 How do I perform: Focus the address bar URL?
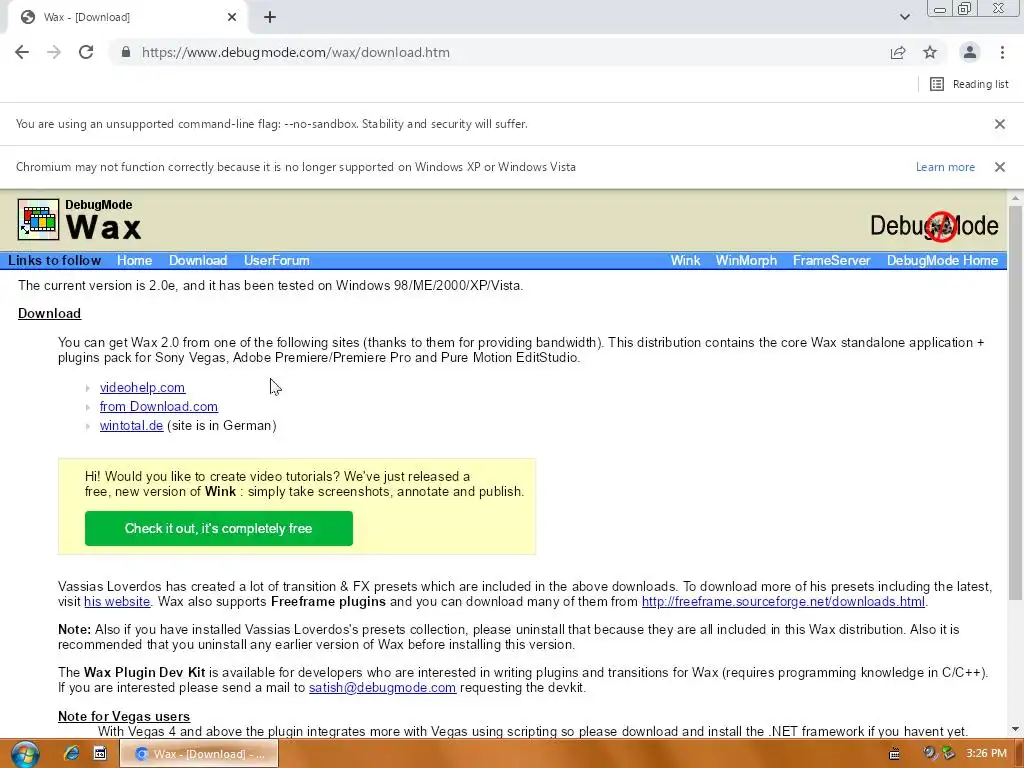pos(295,52)
